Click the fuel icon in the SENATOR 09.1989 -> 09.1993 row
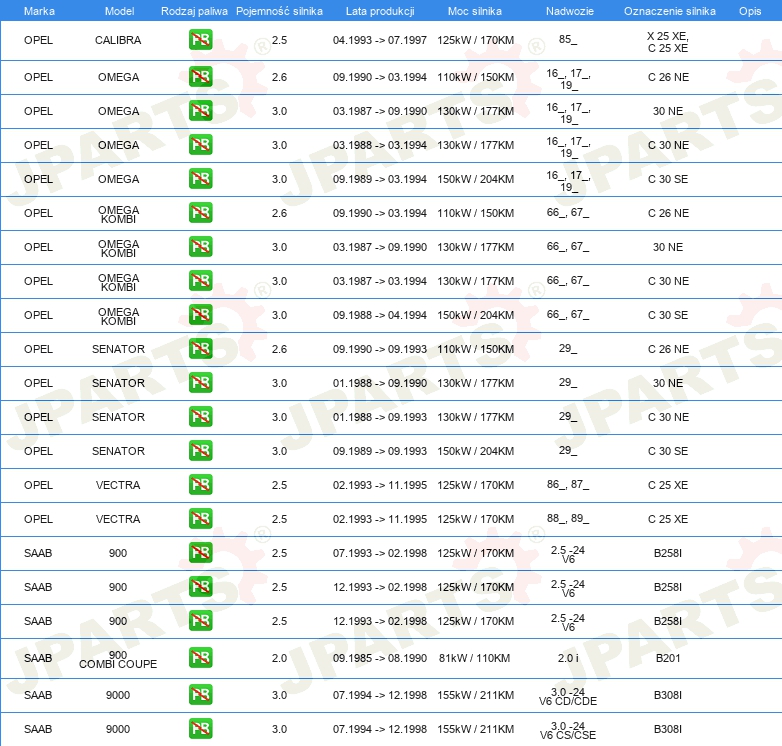782x746 pixels. [200, 450]
